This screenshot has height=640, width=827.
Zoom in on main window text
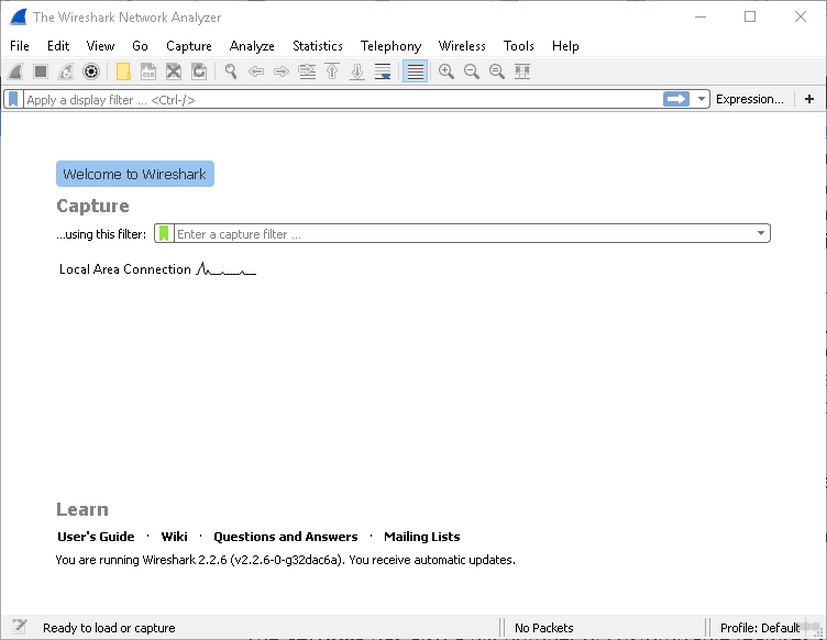[x=446, y=71]
